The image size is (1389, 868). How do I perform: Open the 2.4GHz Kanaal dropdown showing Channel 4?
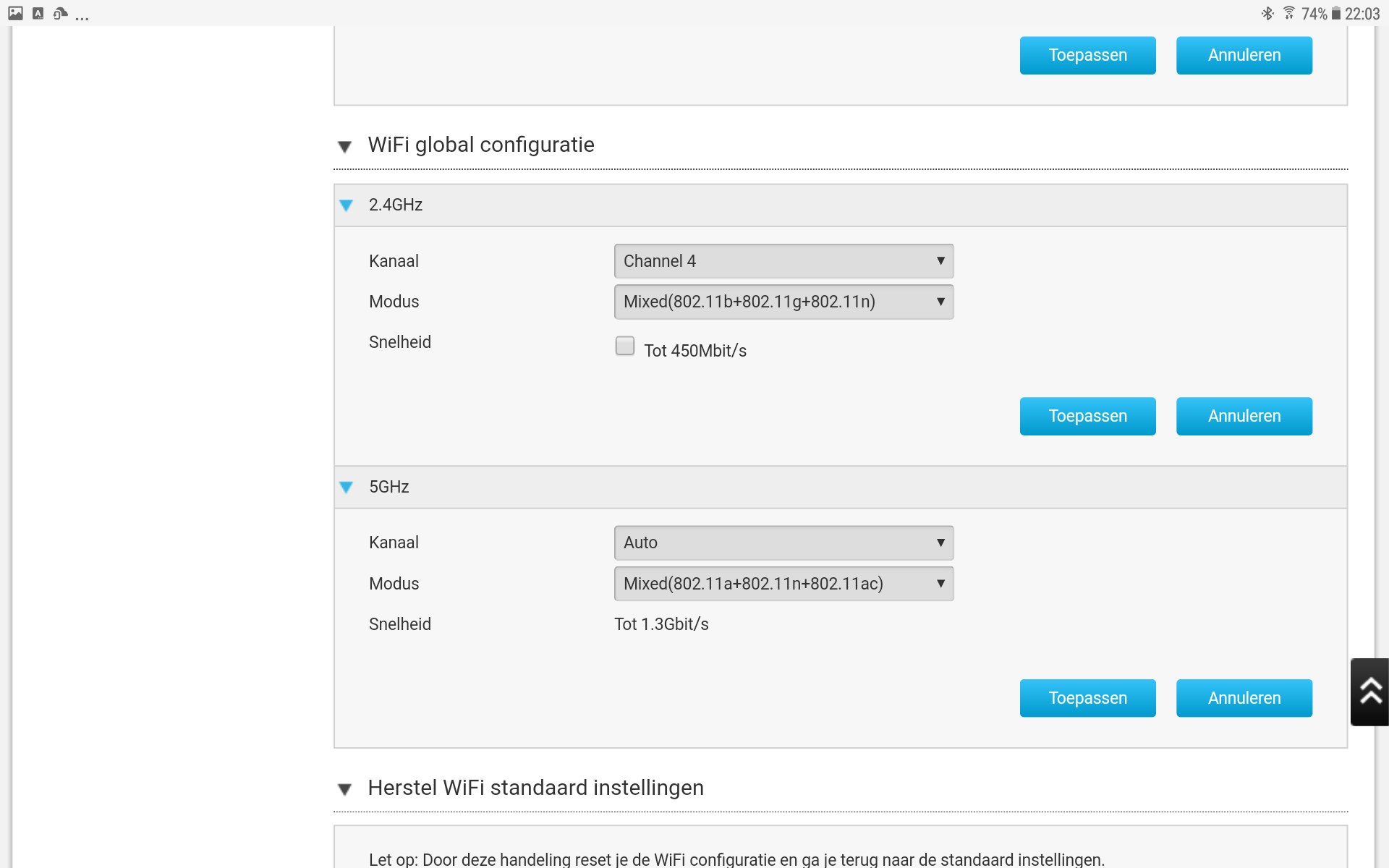783,261
